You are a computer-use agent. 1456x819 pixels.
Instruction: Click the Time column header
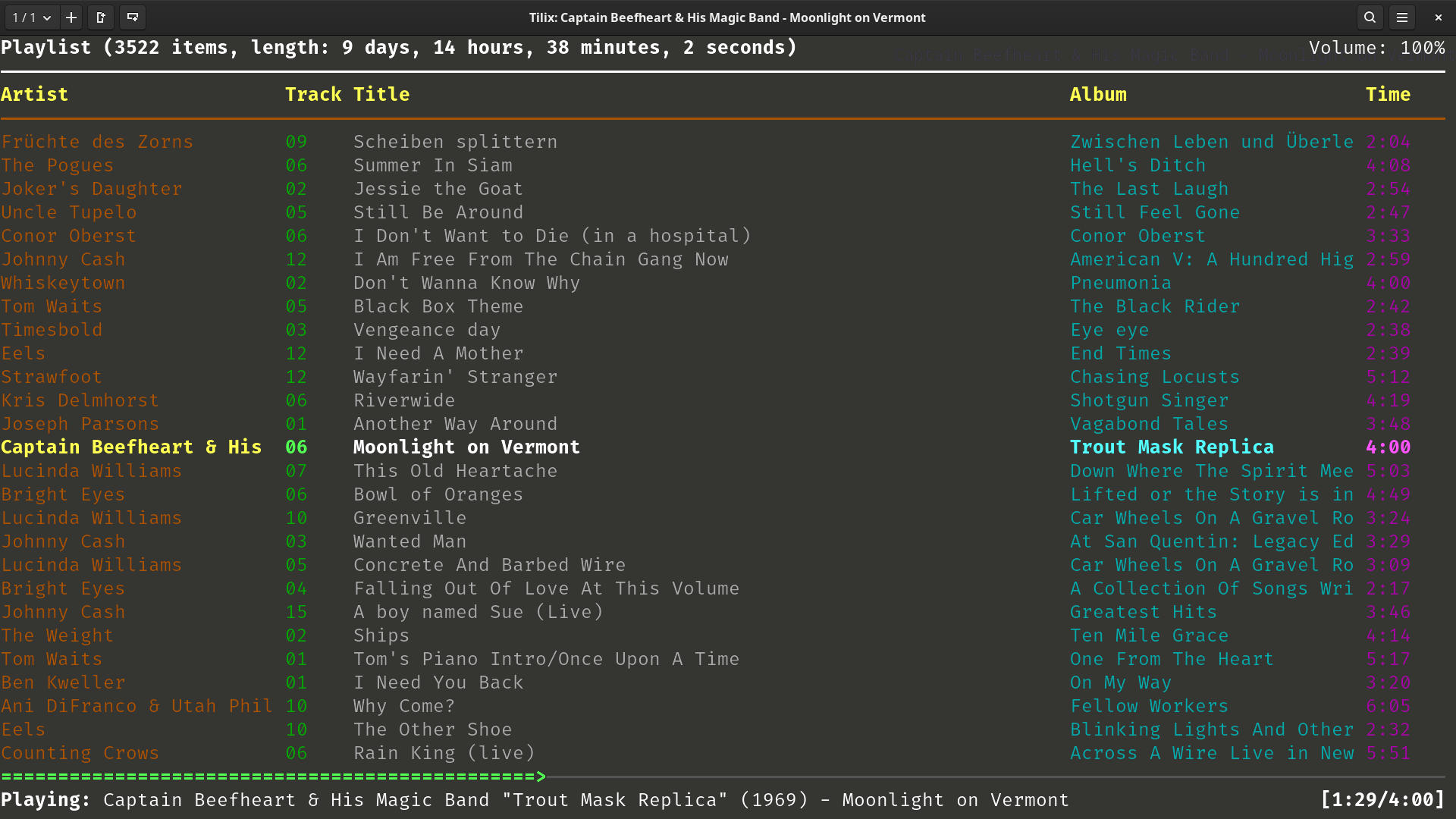tap(1388, 95)
